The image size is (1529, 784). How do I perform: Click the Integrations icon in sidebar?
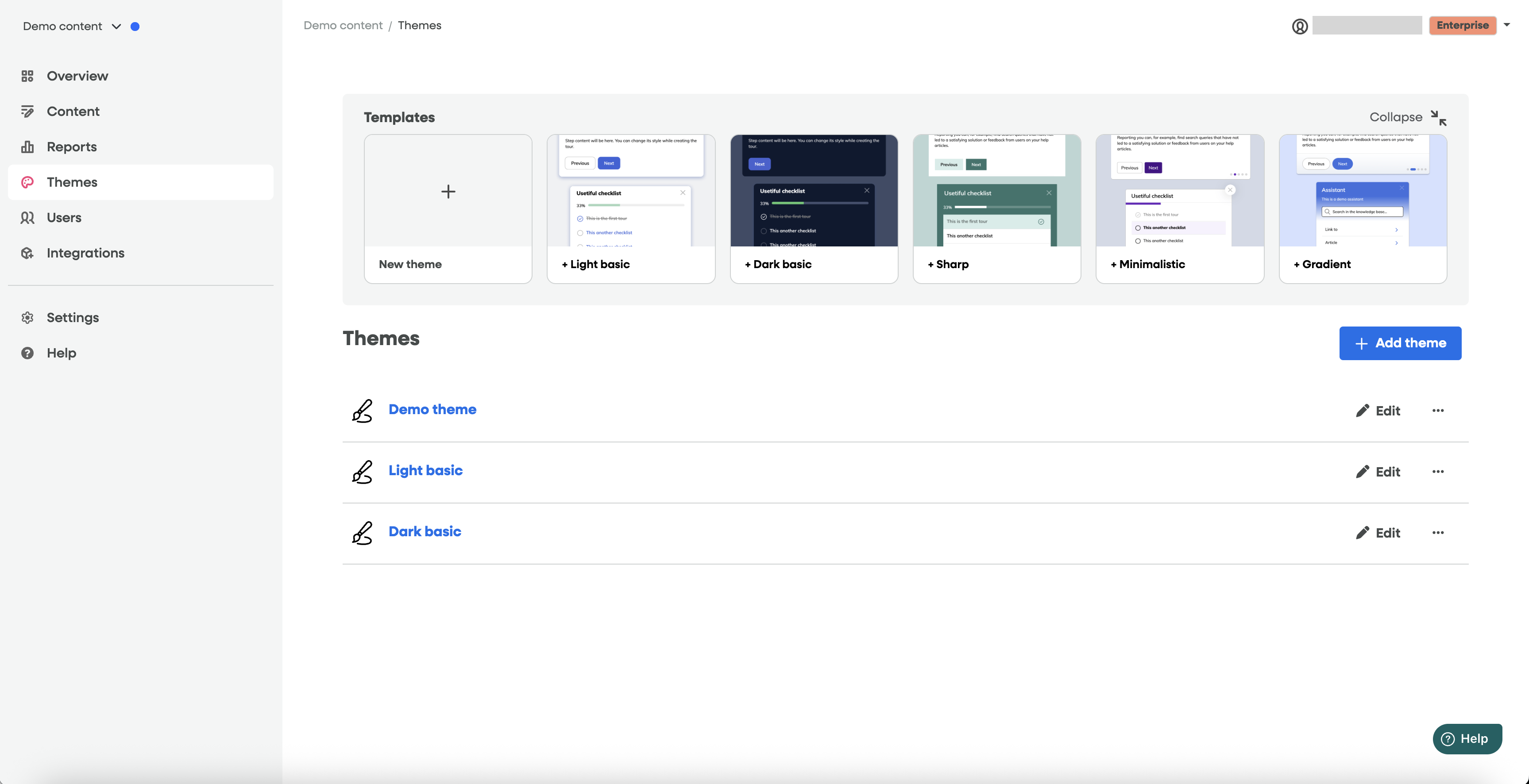coord(27,253)
